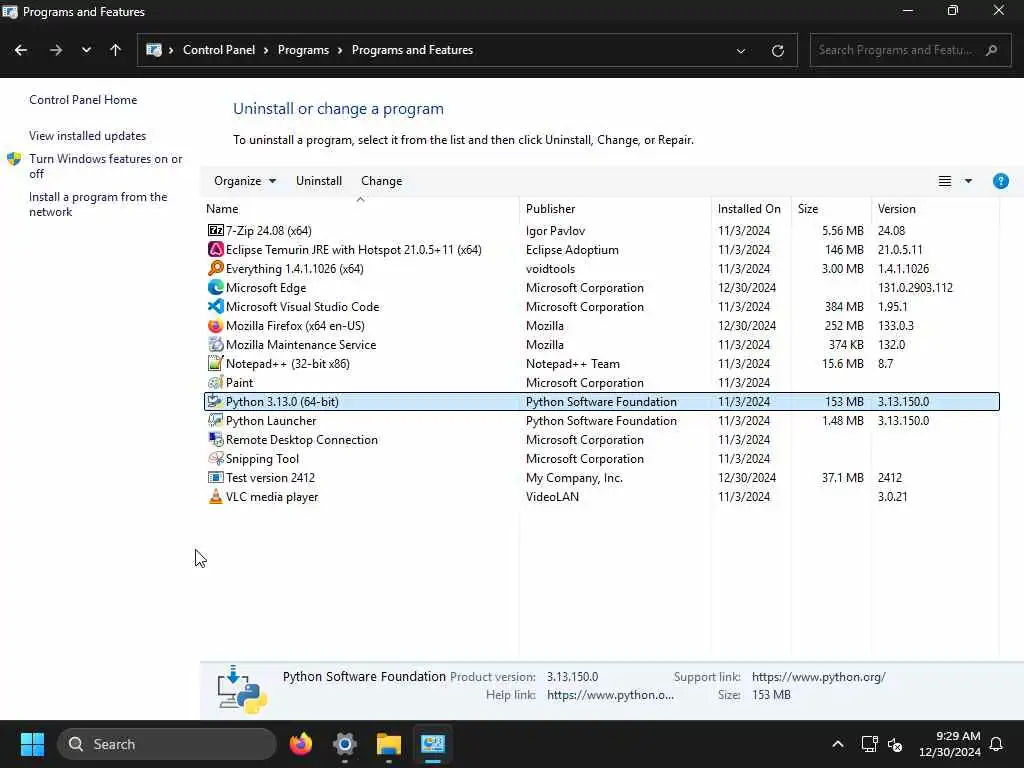Sort by the Size column header
The image size is (1024, 768).
point(831,208)
